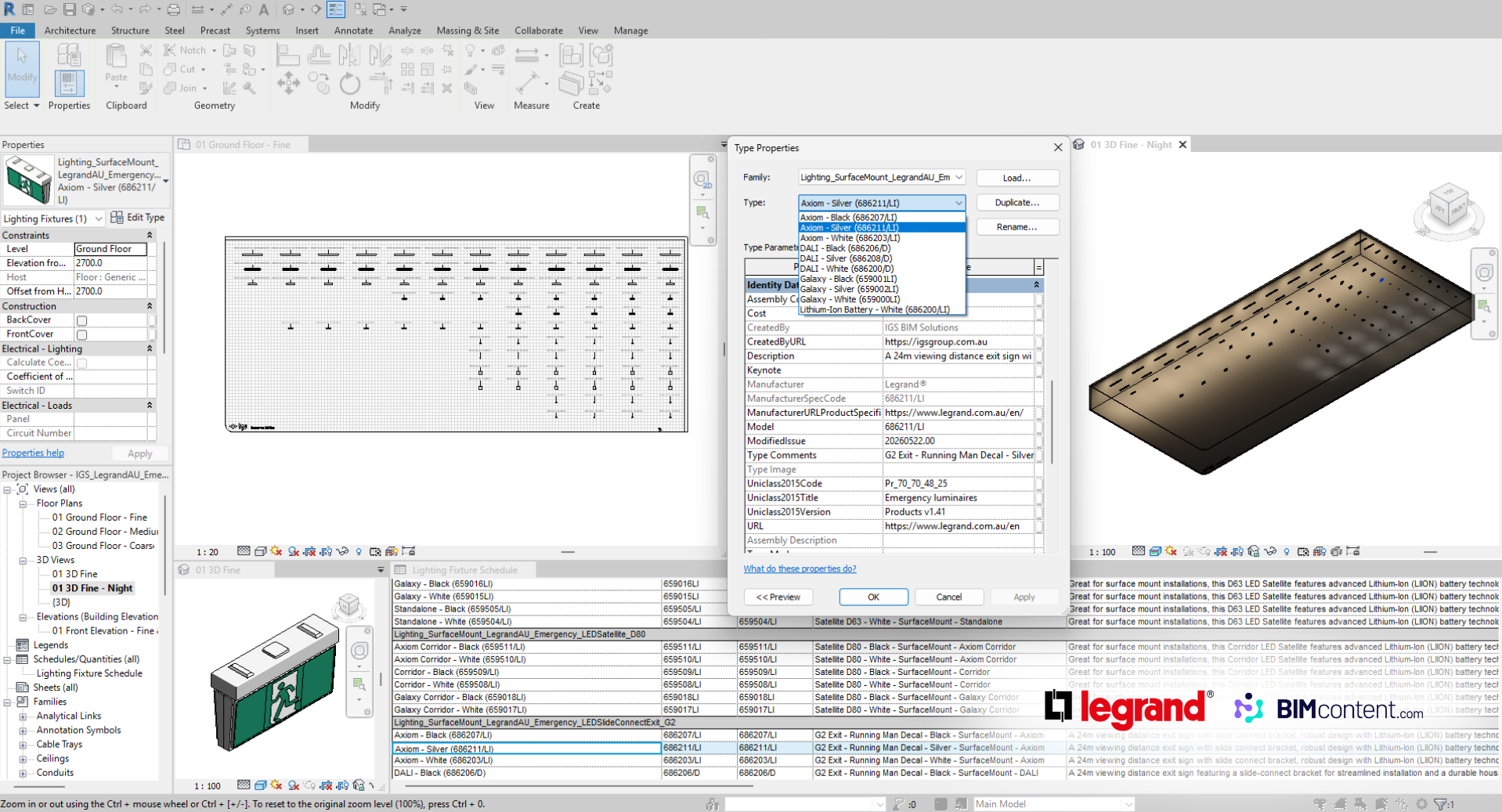Toggle the BackCover checkbox
This screenshot has height=812, width=1502.
[x=82, y=320]
